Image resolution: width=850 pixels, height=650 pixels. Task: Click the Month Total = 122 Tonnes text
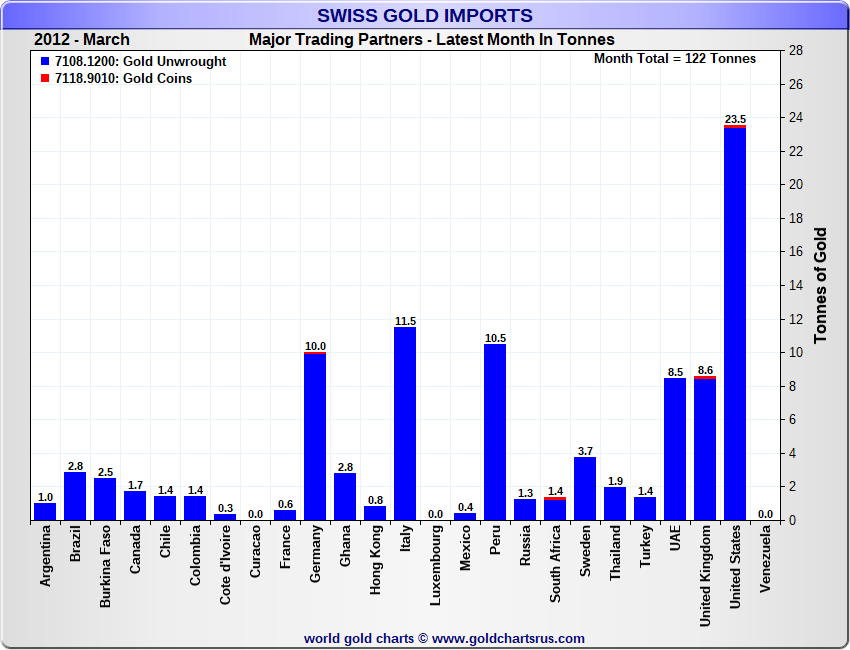675,59
